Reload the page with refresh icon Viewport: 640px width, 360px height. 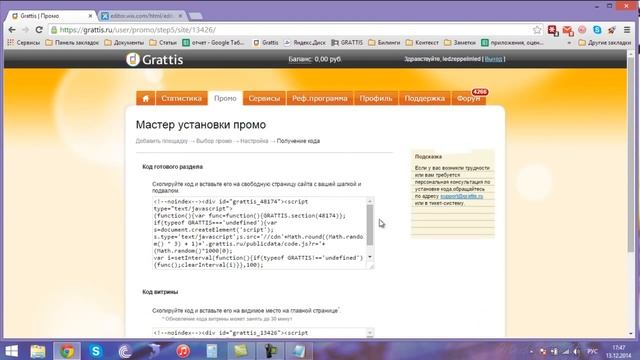pos(39,30)
